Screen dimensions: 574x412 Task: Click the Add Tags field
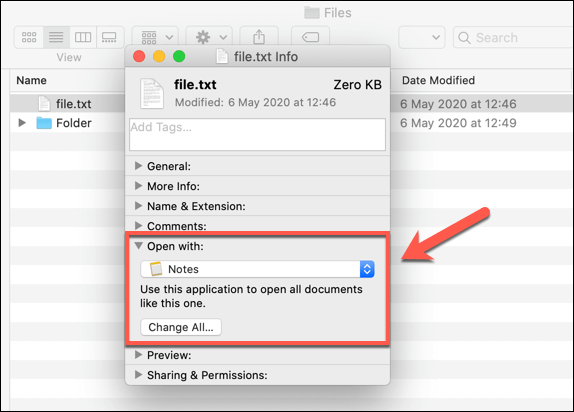coord(257,134)
